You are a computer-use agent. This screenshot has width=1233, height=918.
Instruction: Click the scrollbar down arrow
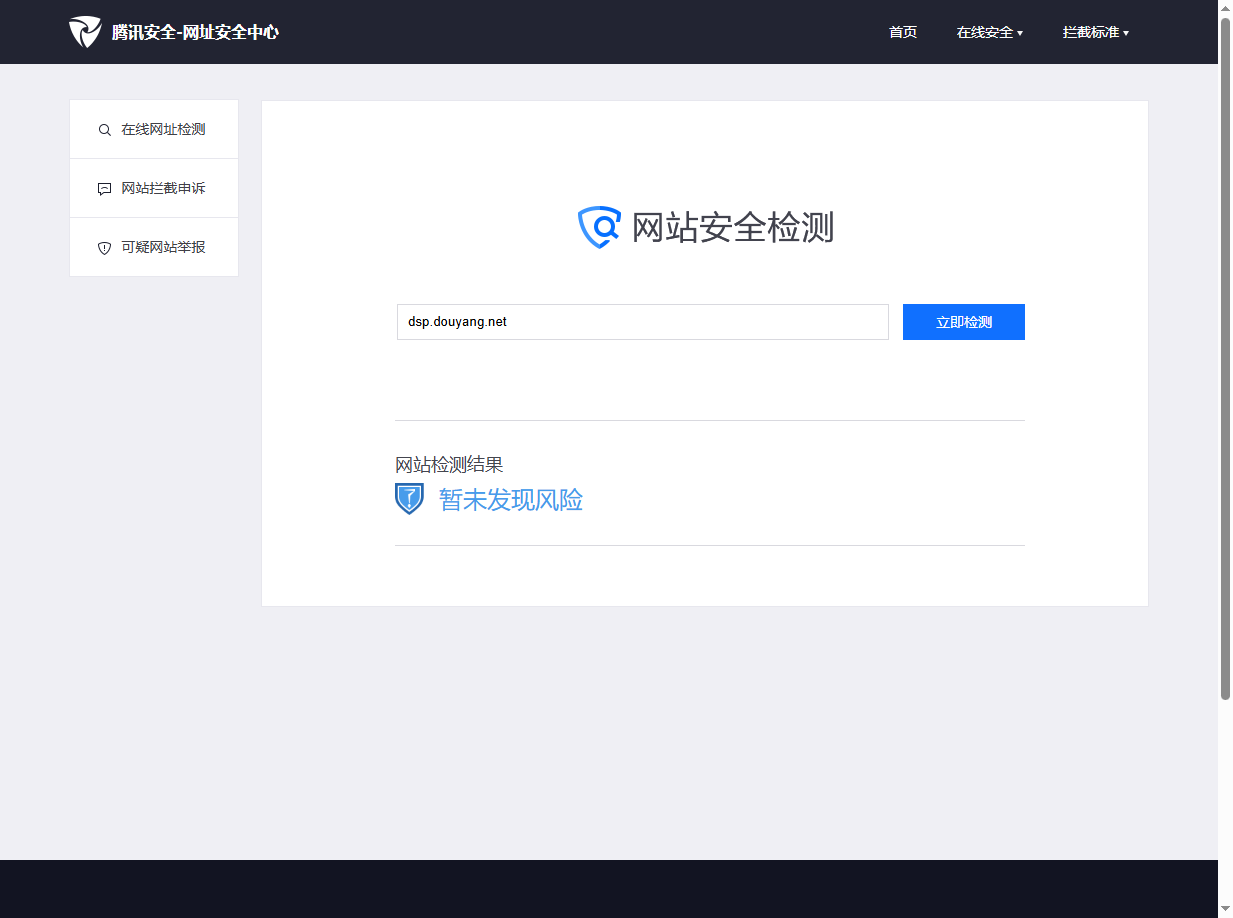tap(1225, 909)
